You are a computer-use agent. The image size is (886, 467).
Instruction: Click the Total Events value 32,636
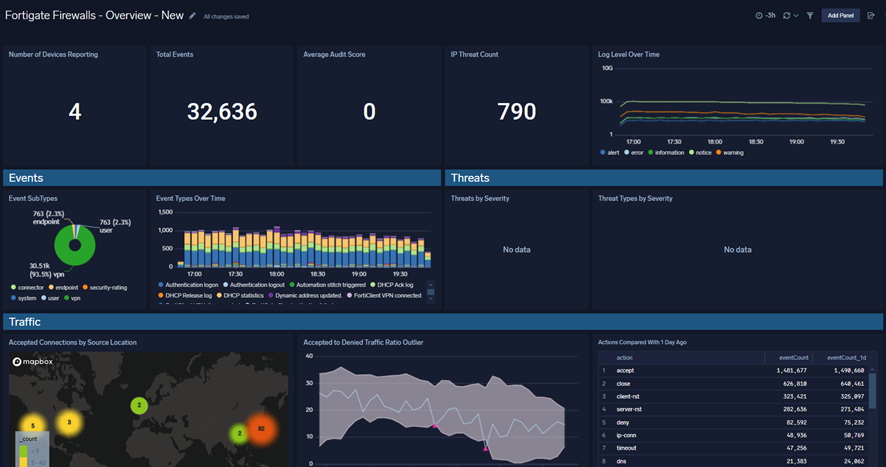(222, 111)
